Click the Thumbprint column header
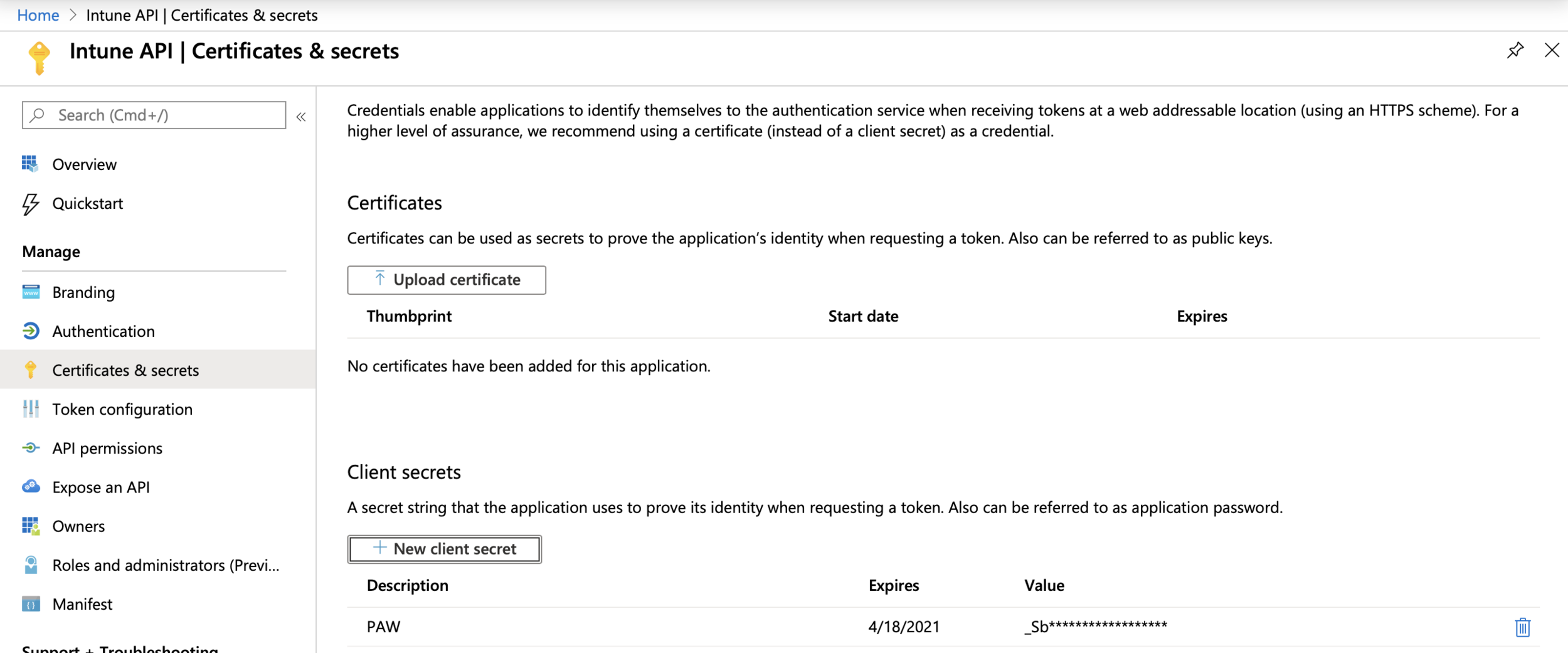Image resolution: width=1568 pixels, height=653 pixels. tap(409, 316)
